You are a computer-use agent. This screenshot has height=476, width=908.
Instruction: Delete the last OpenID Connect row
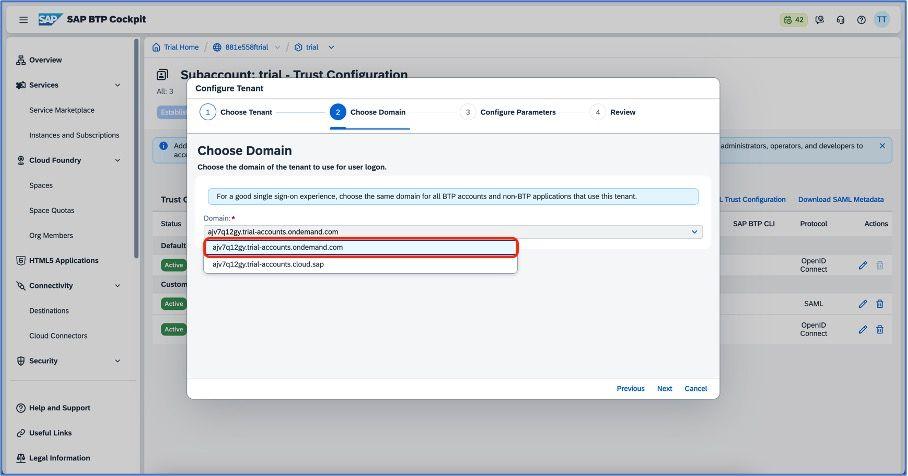[x=880, y=329]
